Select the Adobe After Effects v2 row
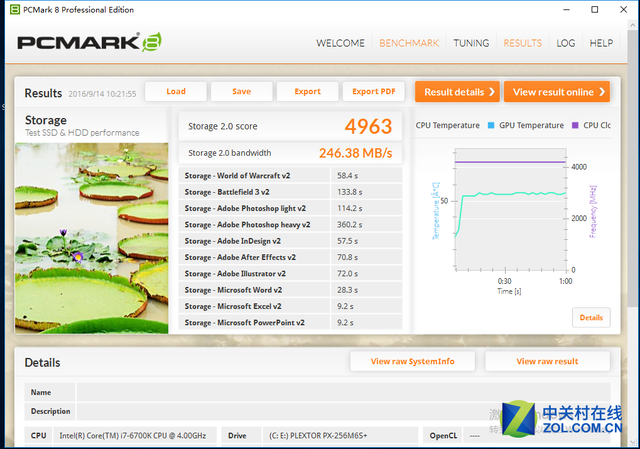This screenshot has width=640, height=449. click(290, 257)
